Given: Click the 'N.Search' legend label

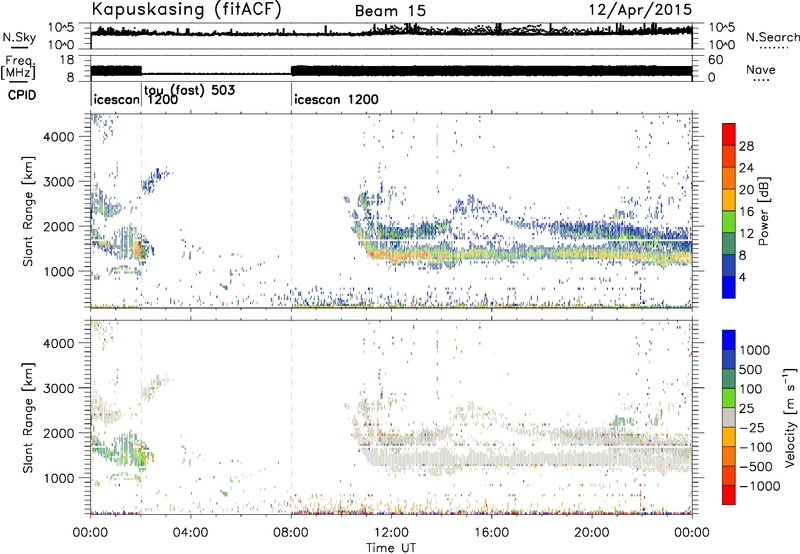Looking at the screenshot, I should pyautogui.click(x=772, y=37).
